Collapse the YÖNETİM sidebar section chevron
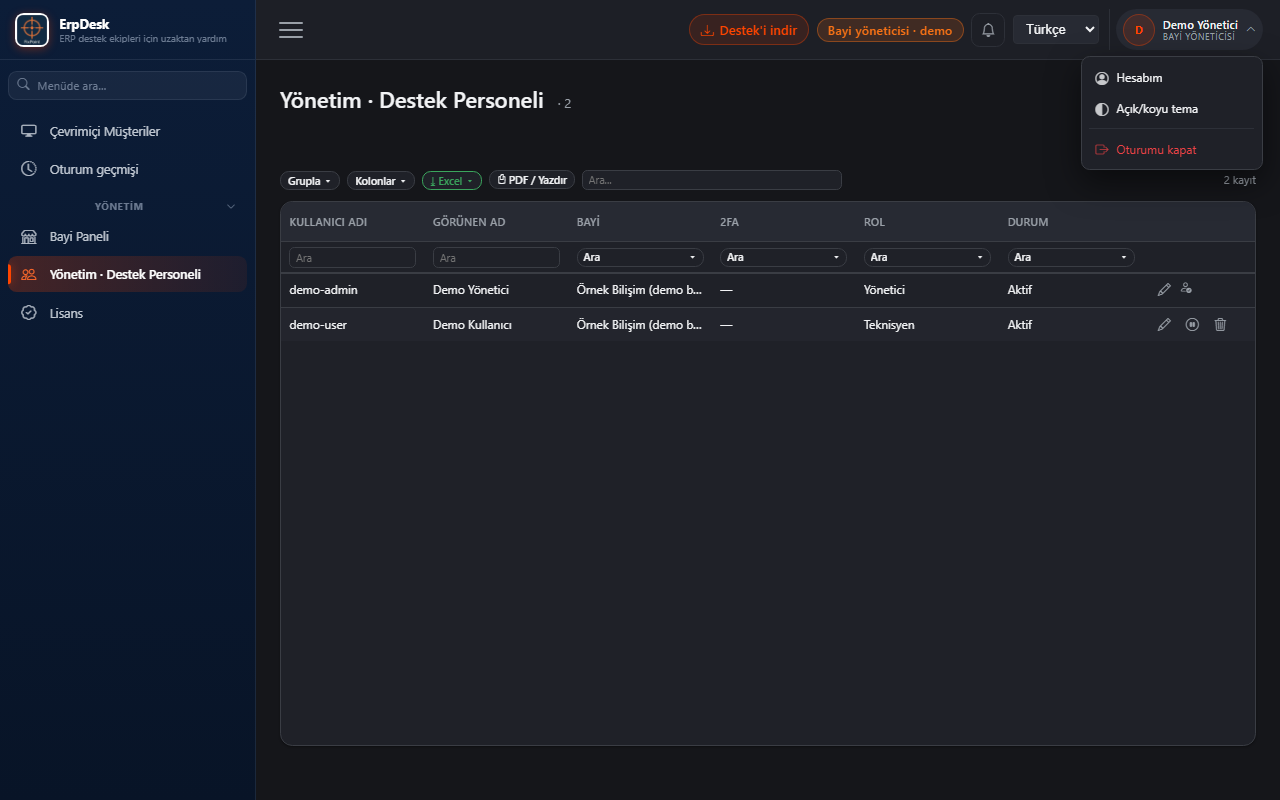 click(x=231, y=207)
